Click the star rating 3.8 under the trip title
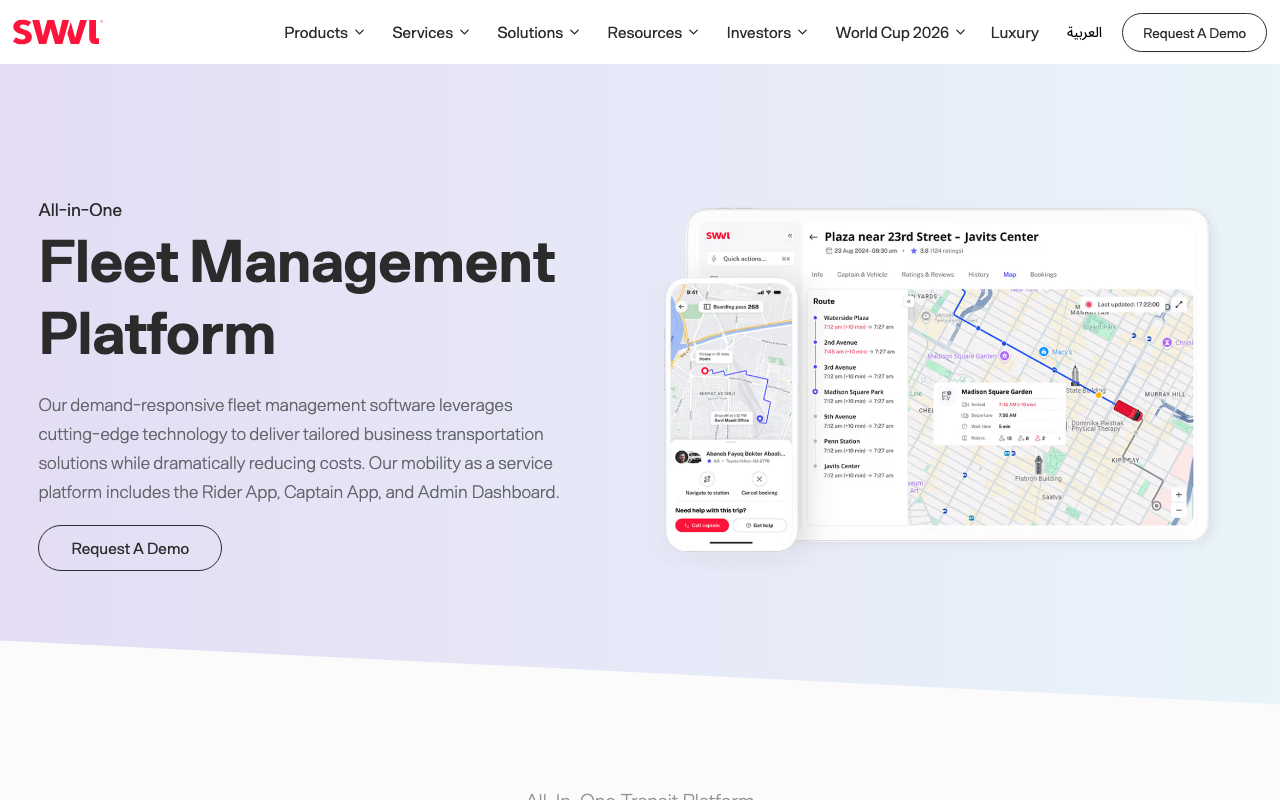 click(x=939, y=251)
